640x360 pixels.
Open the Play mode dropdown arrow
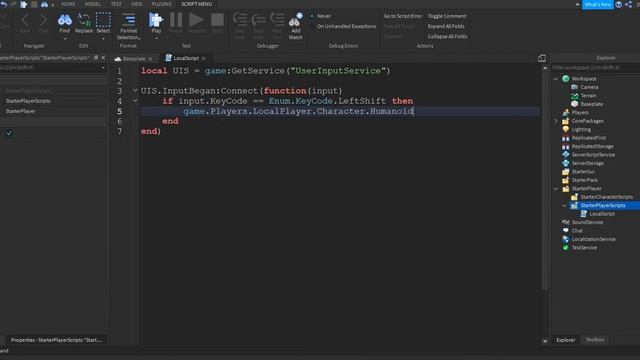point(156,39)
